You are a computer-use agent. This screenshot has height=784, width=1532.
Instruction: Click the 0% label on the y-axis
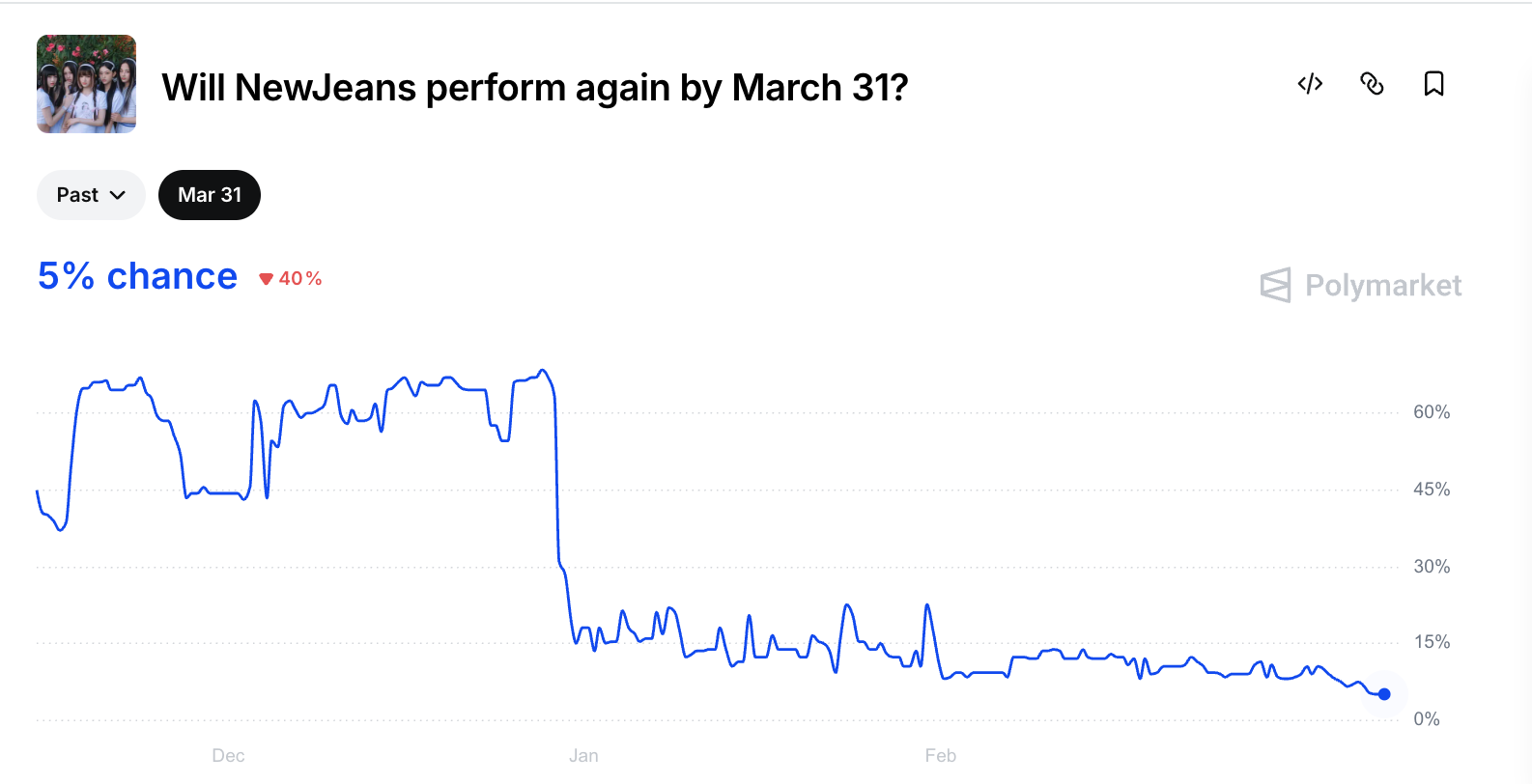[1426, 719]
